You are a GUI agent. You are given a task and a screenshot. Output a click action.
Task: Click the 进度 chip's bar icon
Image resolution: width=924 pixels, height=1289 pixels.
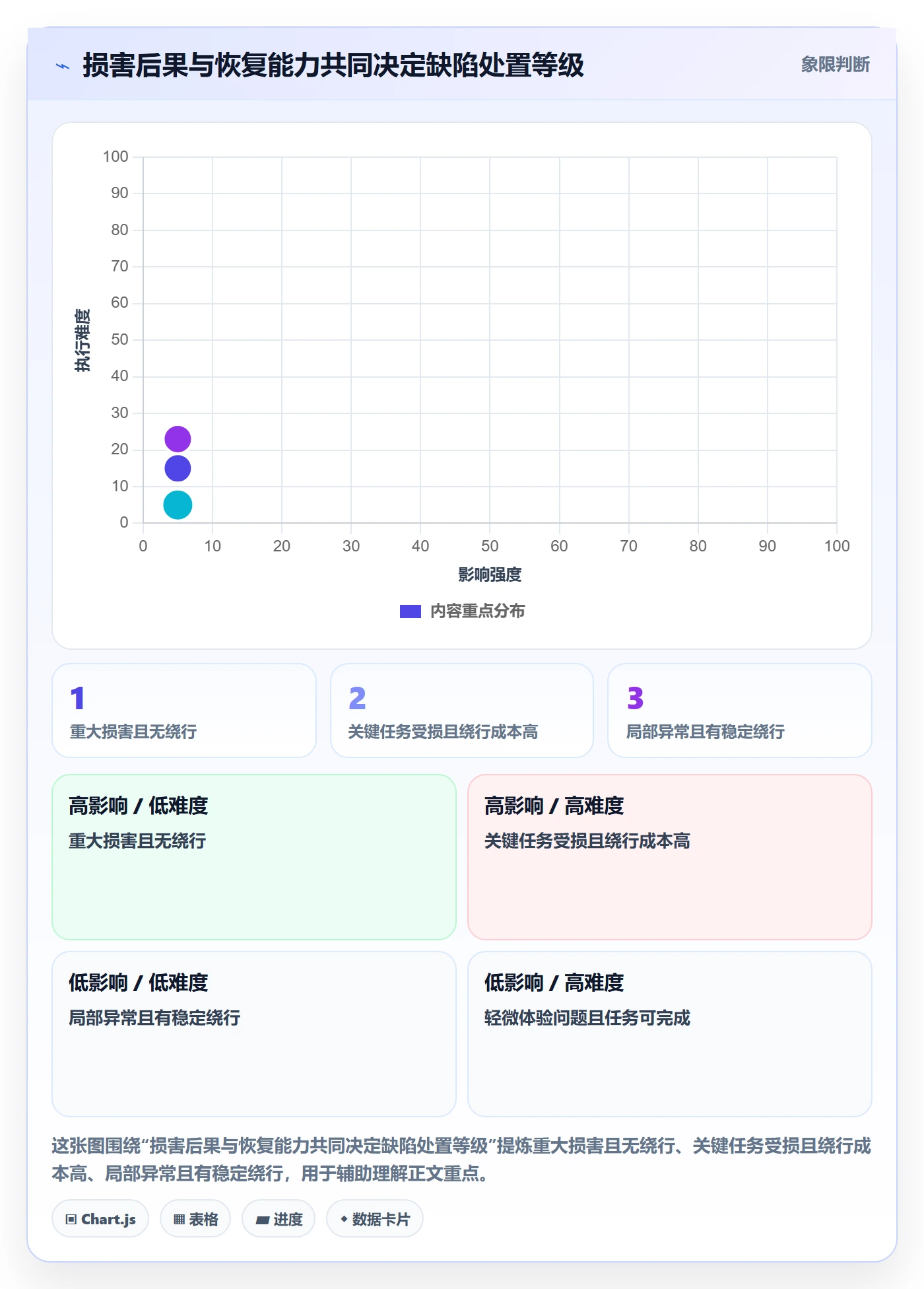pos(262,1220)
